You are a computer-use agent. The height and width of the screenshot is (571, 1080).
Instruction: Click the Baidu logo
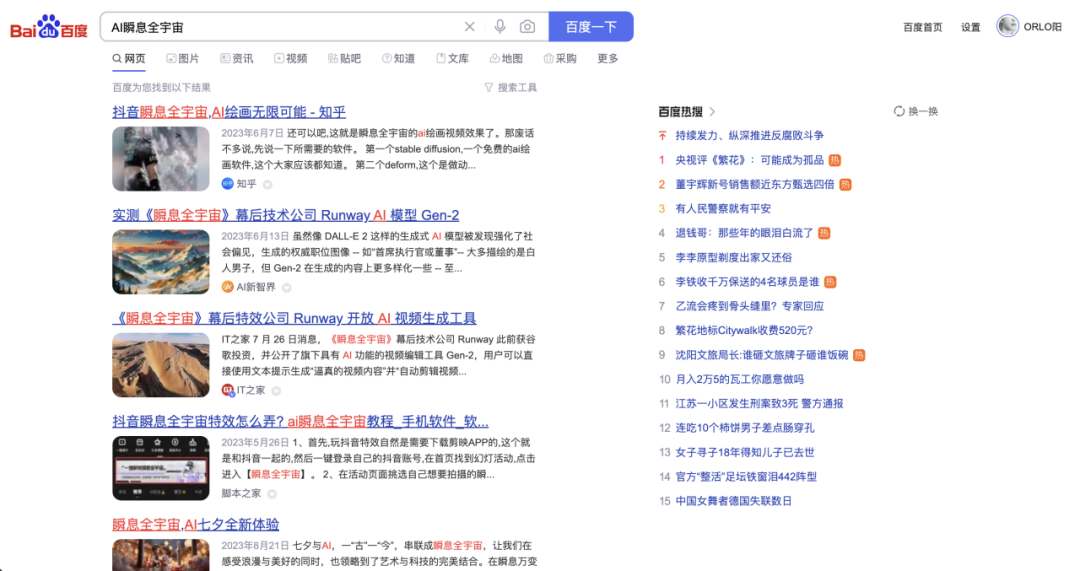[x=49, y=27]
